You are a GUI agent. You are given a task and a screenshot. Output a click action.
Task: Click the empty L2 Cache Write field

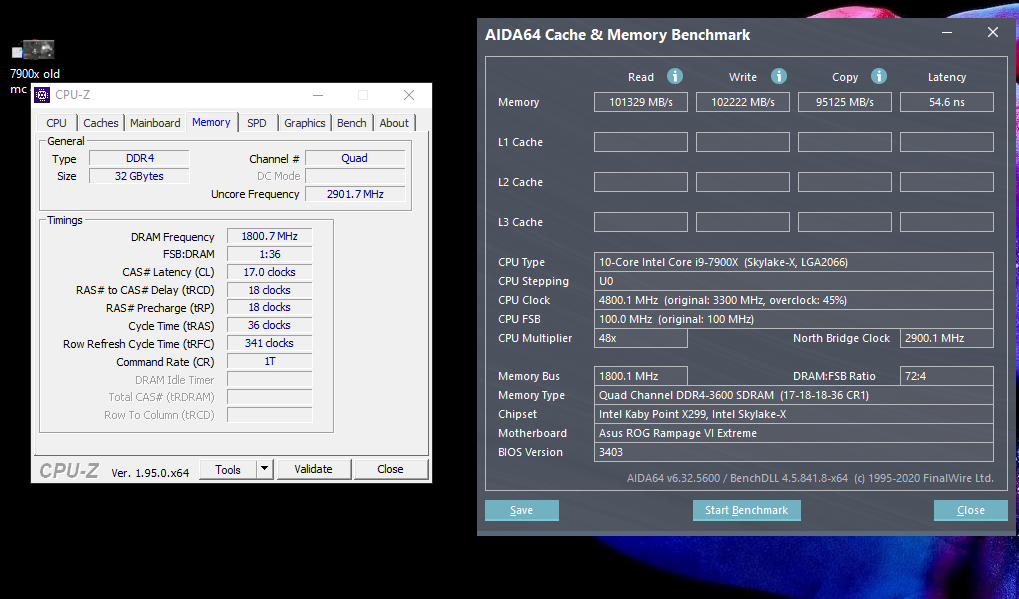743,182
